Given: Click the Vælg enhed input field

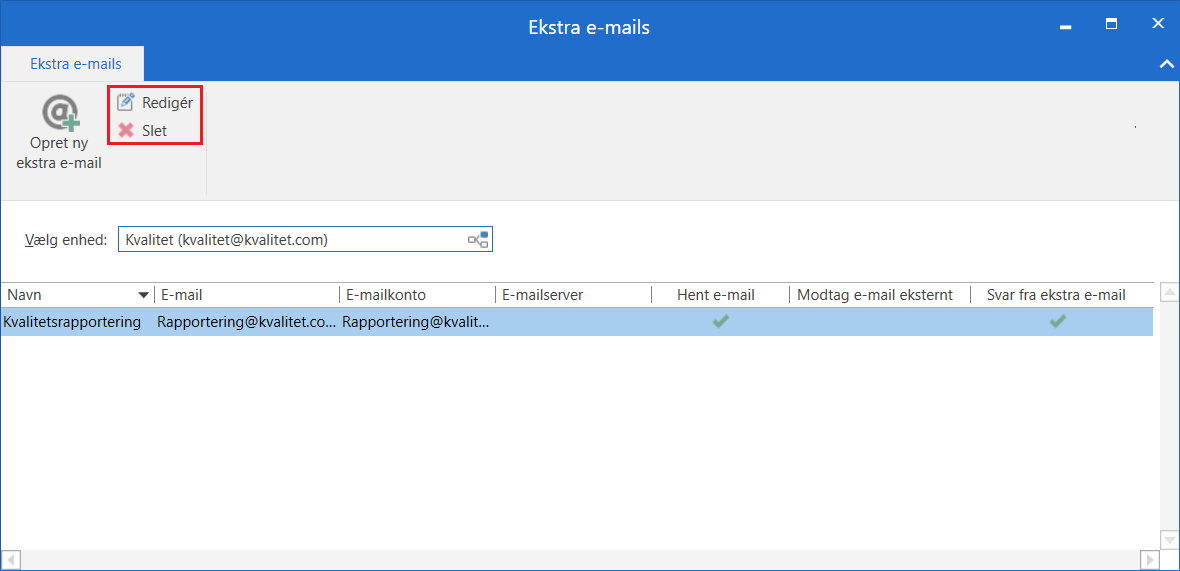Looking at the screenshot, I should (290, 240).
